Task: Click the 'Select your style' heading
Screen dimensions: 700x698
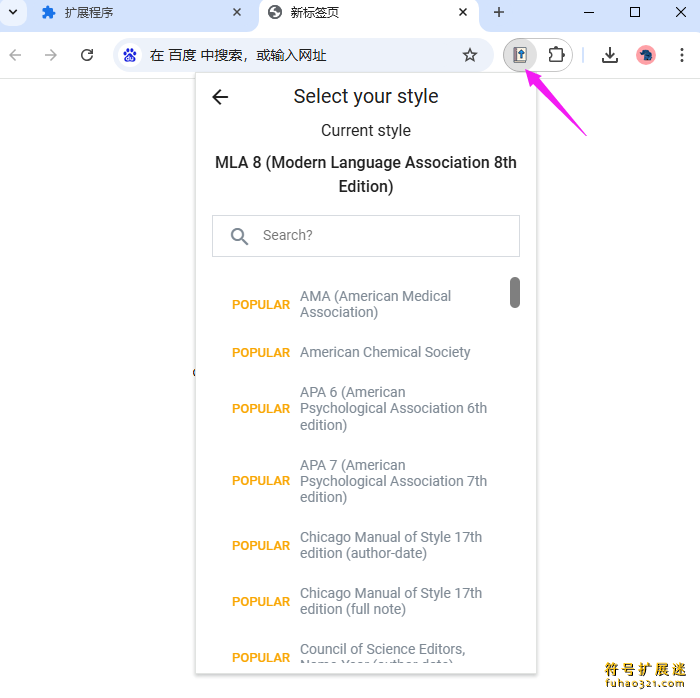Action: 366,96
